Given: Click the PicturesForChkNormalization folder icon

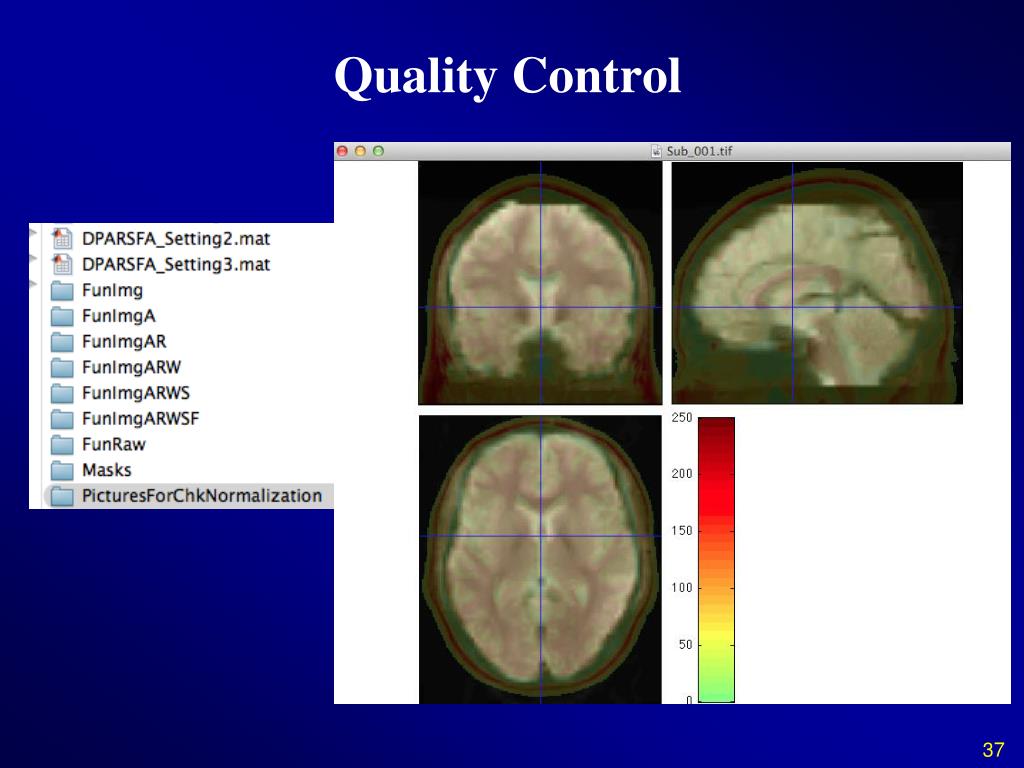Looking at the screenshot, I should point(62,496).
